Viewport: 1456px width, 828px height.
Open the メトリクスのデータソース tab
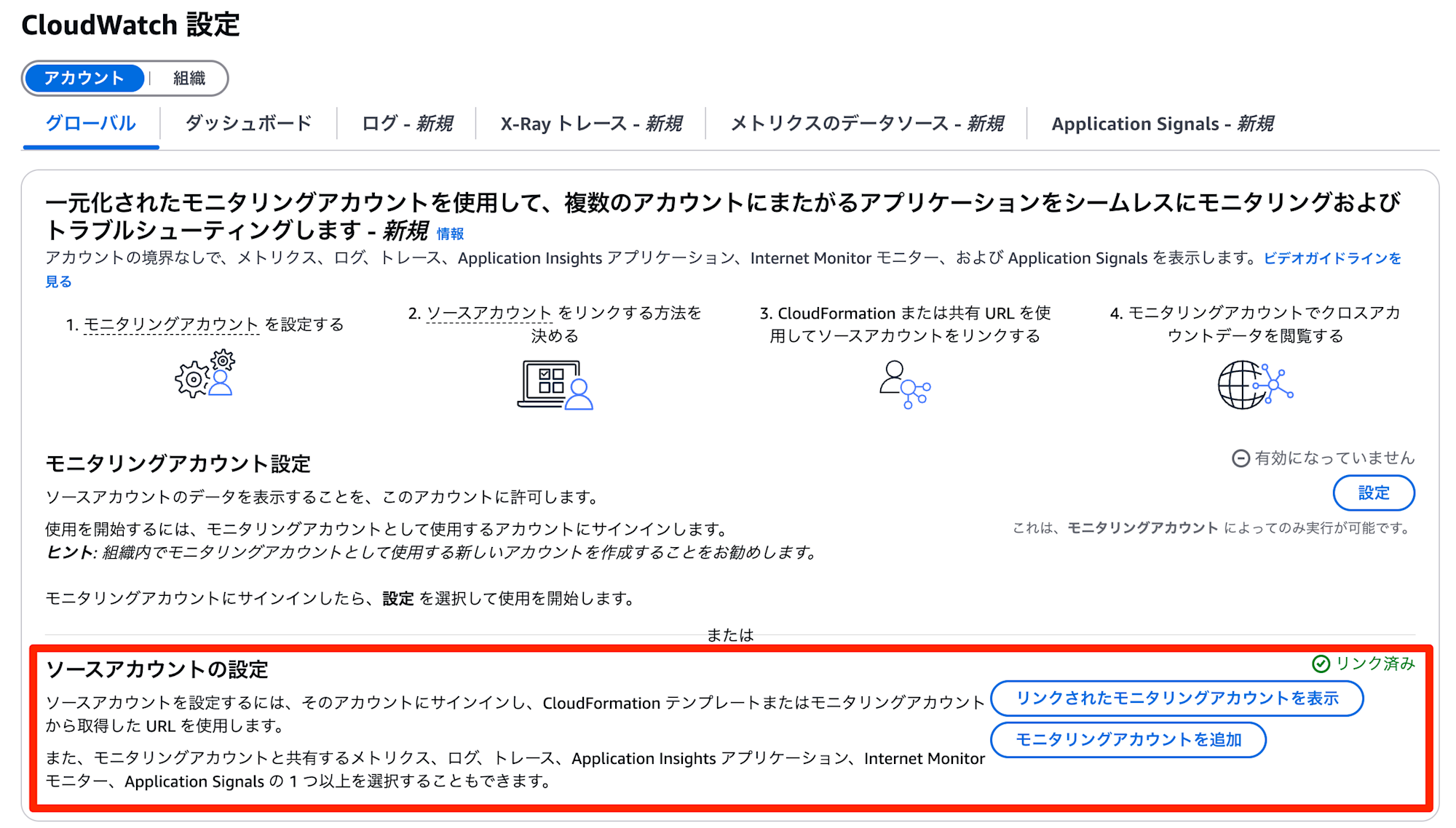pos(866,124)
